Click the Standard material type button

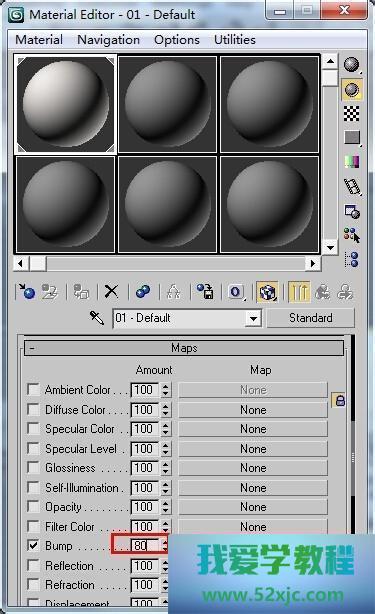point(311,318)
